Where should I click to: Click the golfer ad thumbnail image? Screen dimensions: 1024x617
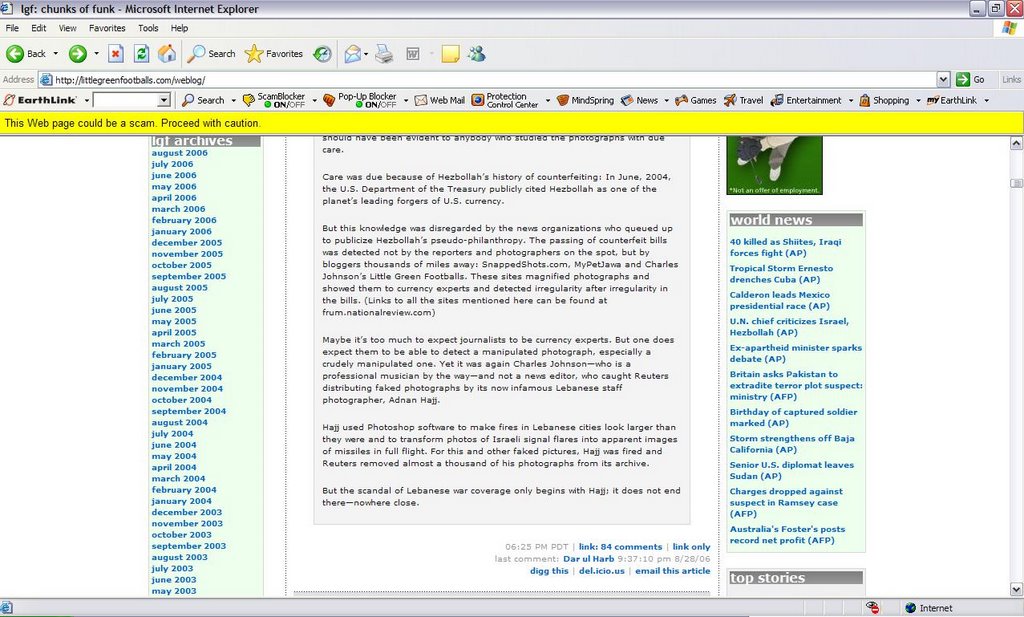click(x=775, y=165)
